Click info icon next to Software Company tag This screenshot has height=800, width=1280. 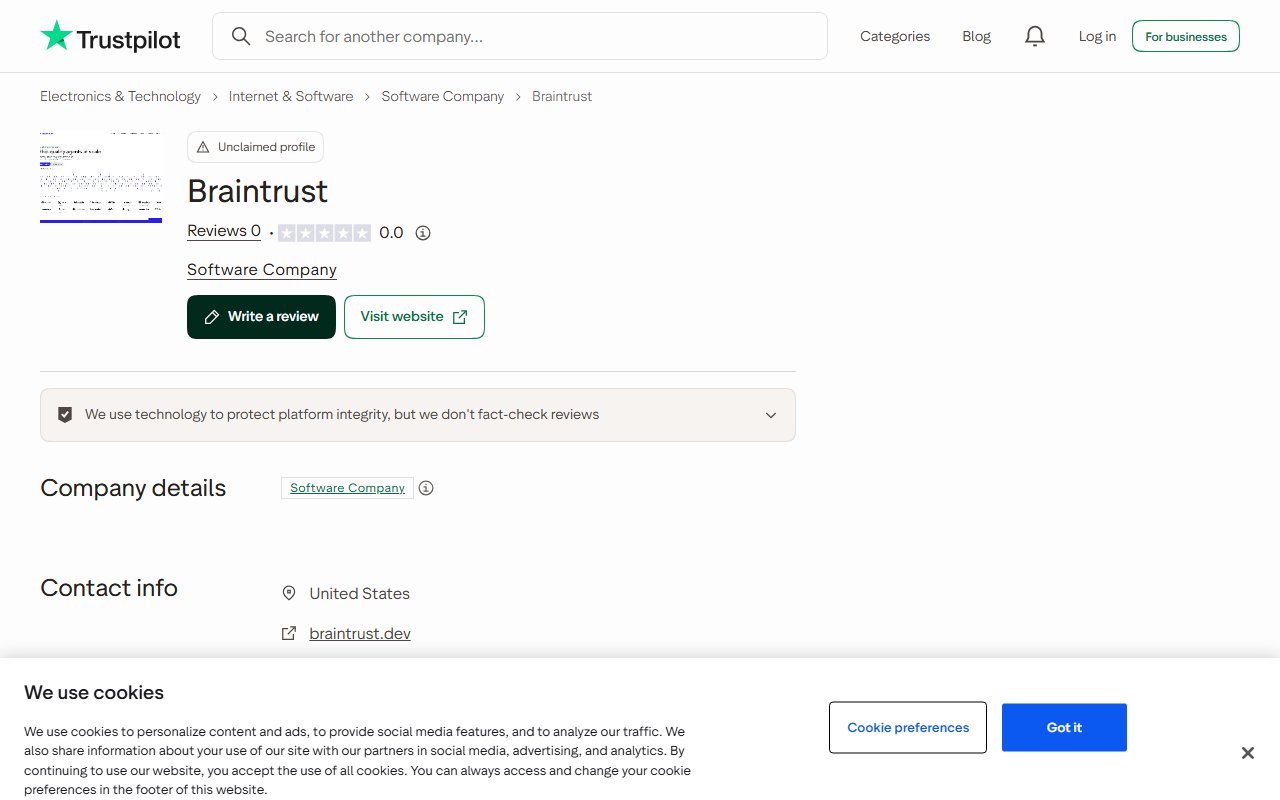coord(426,488)
